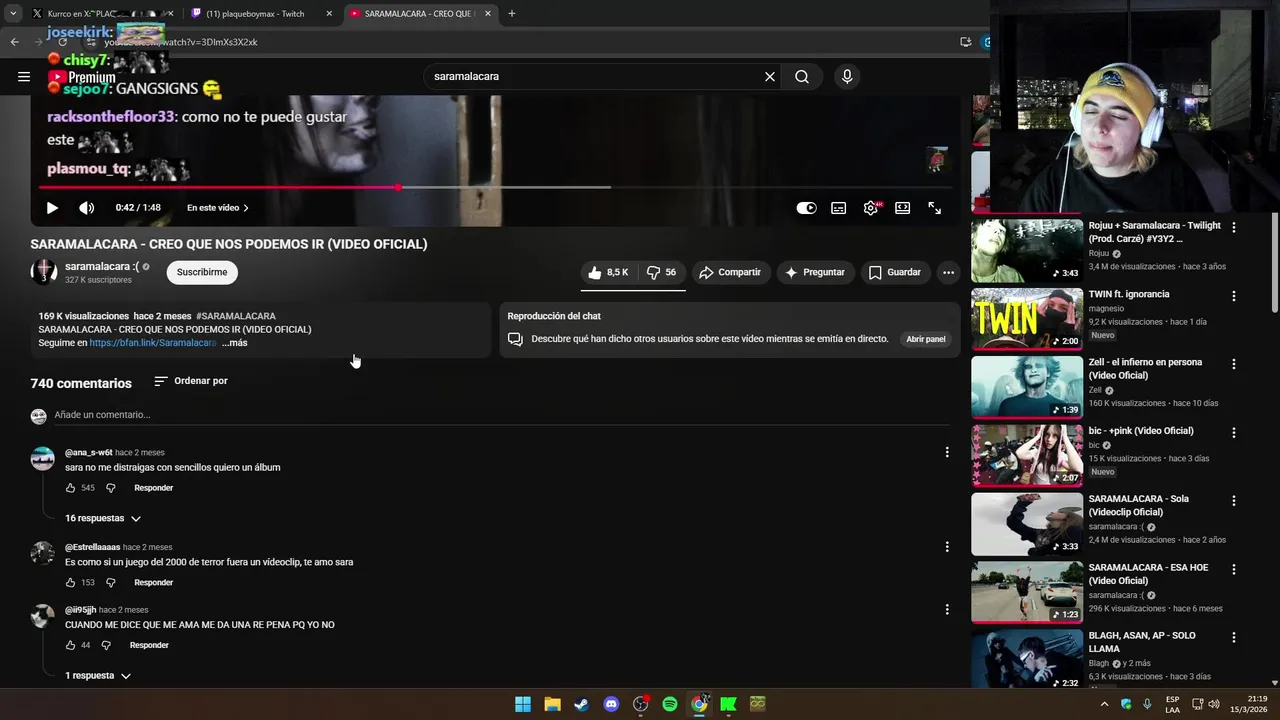The width and height of the screenshot is (1280, 720).
Task: Open options for 'TWIN ft. ignorancia' video
Action: [x=1234, y=296]
